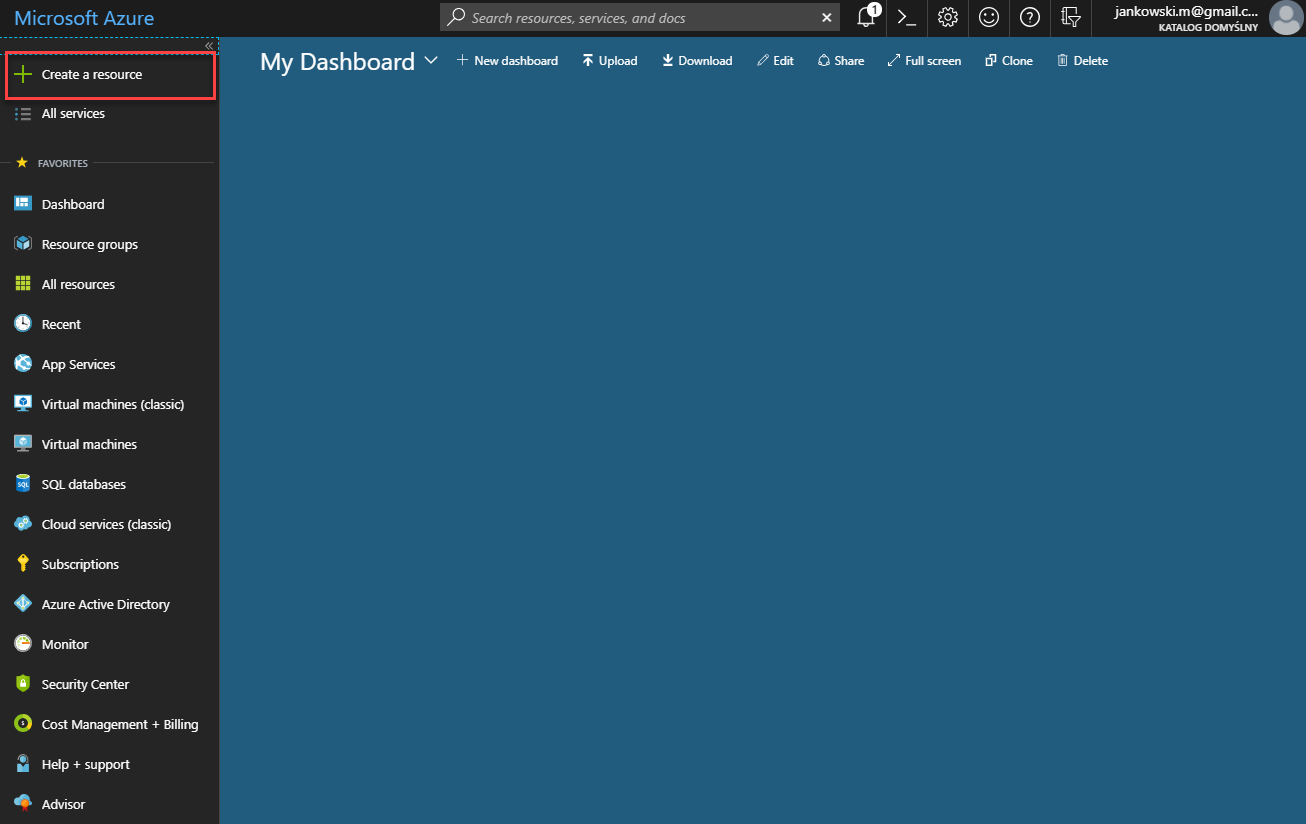
Task: Open the notifications bell
Action: [x=866, y=17]
